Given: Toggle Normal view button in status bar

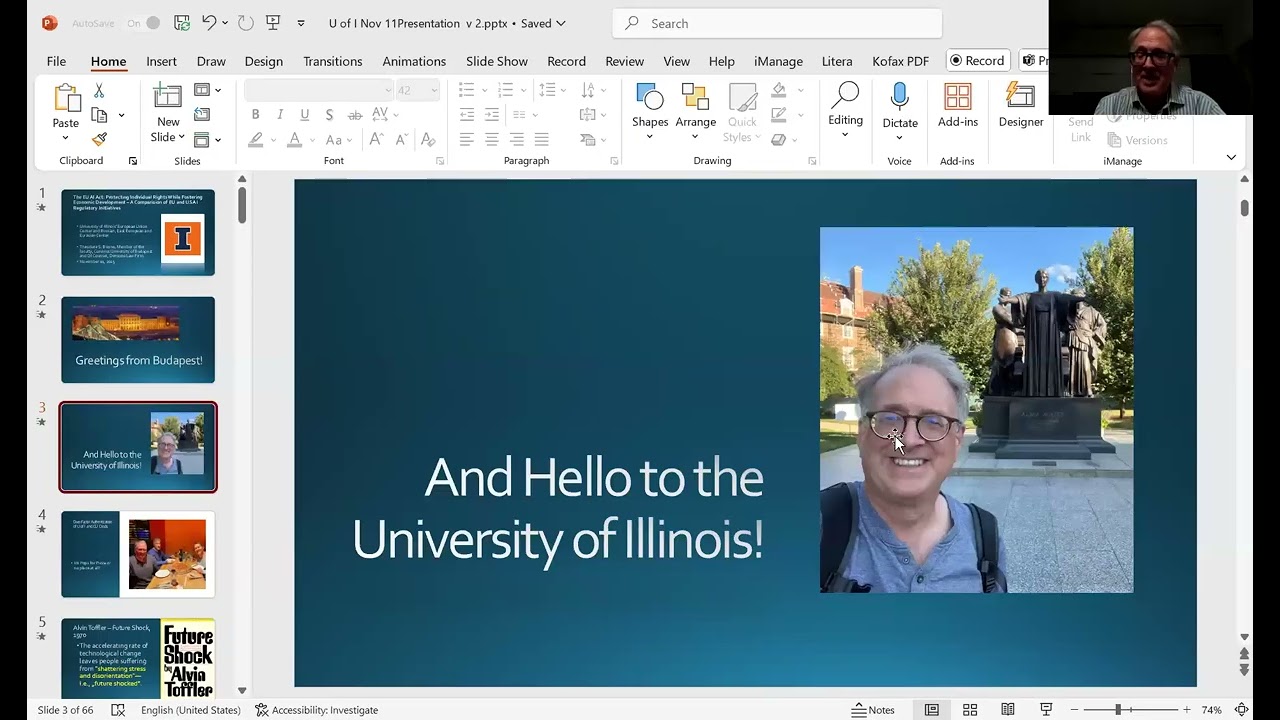Looking at the screenshot, I should [x=931, y=710].
